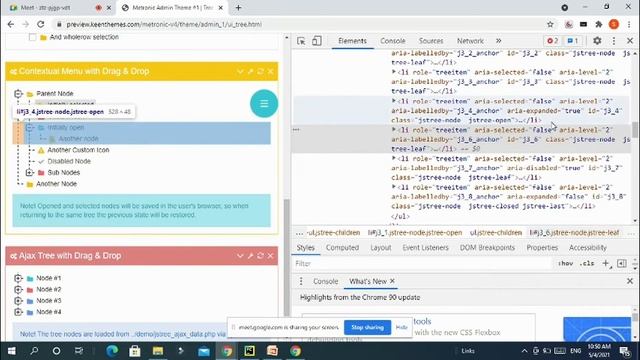Open Microsoft Edge from taskbar
Image resolution: width=640 pixels, height=360 pixels.
tap(112, 351)
